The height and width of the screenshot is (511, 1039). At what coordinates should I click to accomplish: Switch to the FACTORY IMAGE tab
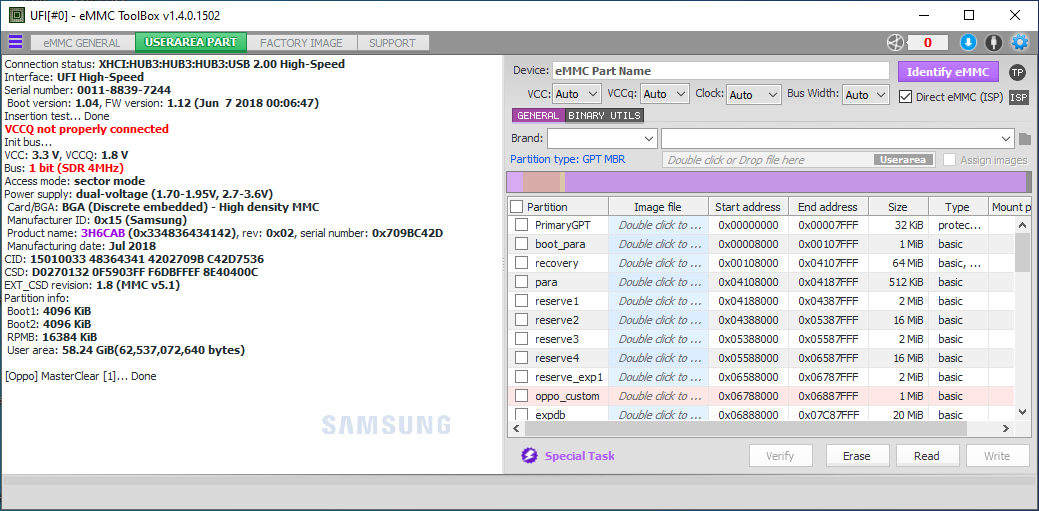[301, 42]
